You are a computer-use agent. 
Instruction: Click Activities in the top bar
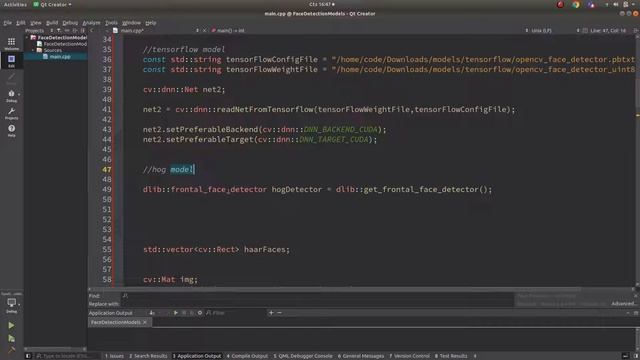(15, 4)
